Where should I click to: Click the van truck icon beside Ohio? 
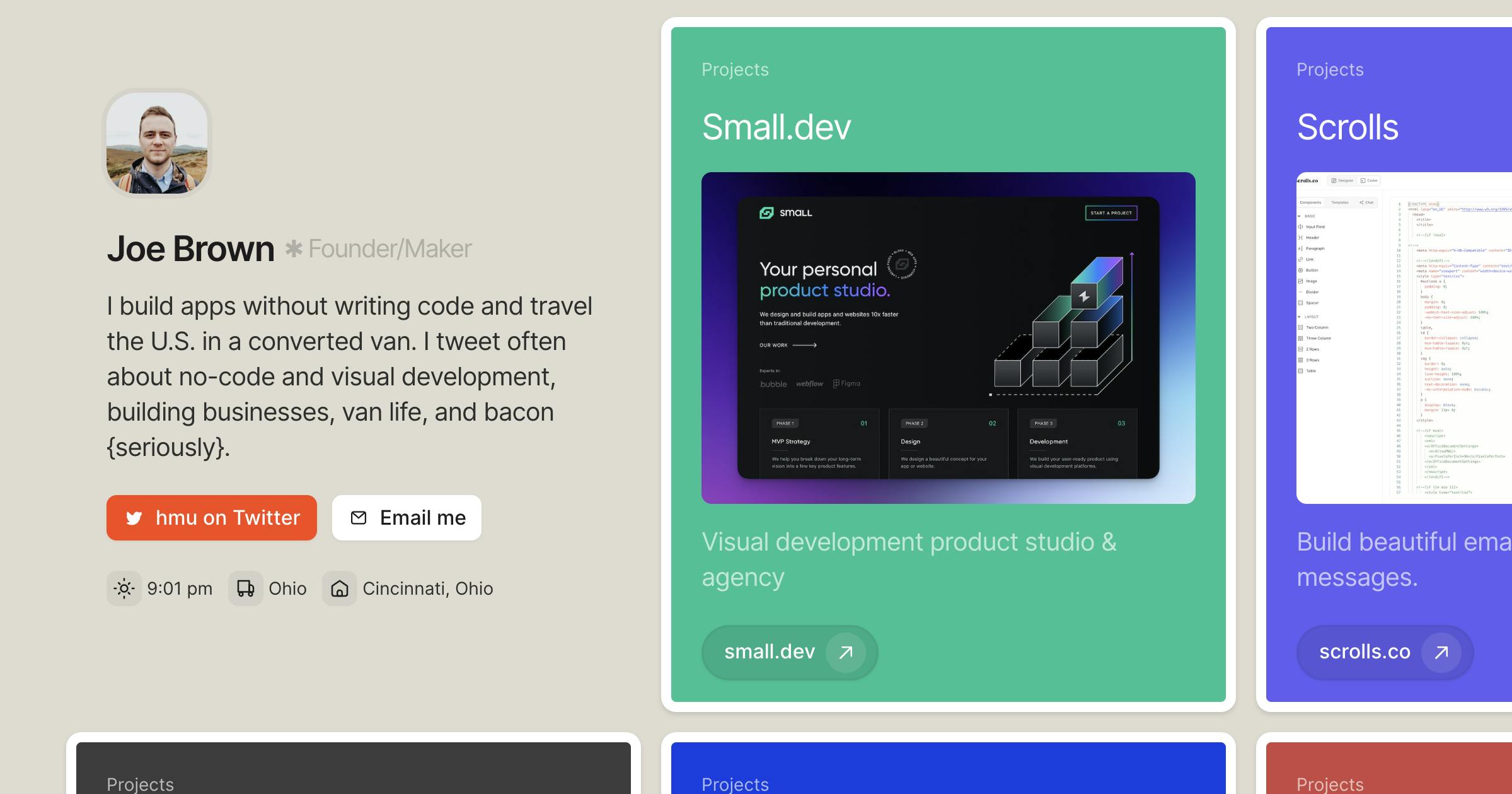pyautogui.click(x=246, y=588)
